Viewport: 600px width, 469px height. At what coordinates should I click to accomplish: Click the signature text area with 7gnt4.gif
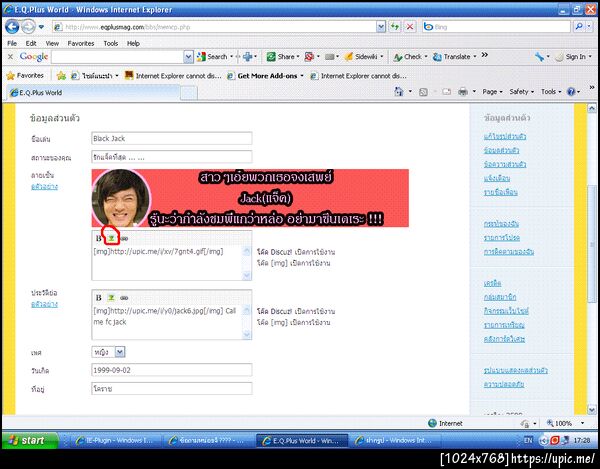pyautogui.click(x=168, y=263)
